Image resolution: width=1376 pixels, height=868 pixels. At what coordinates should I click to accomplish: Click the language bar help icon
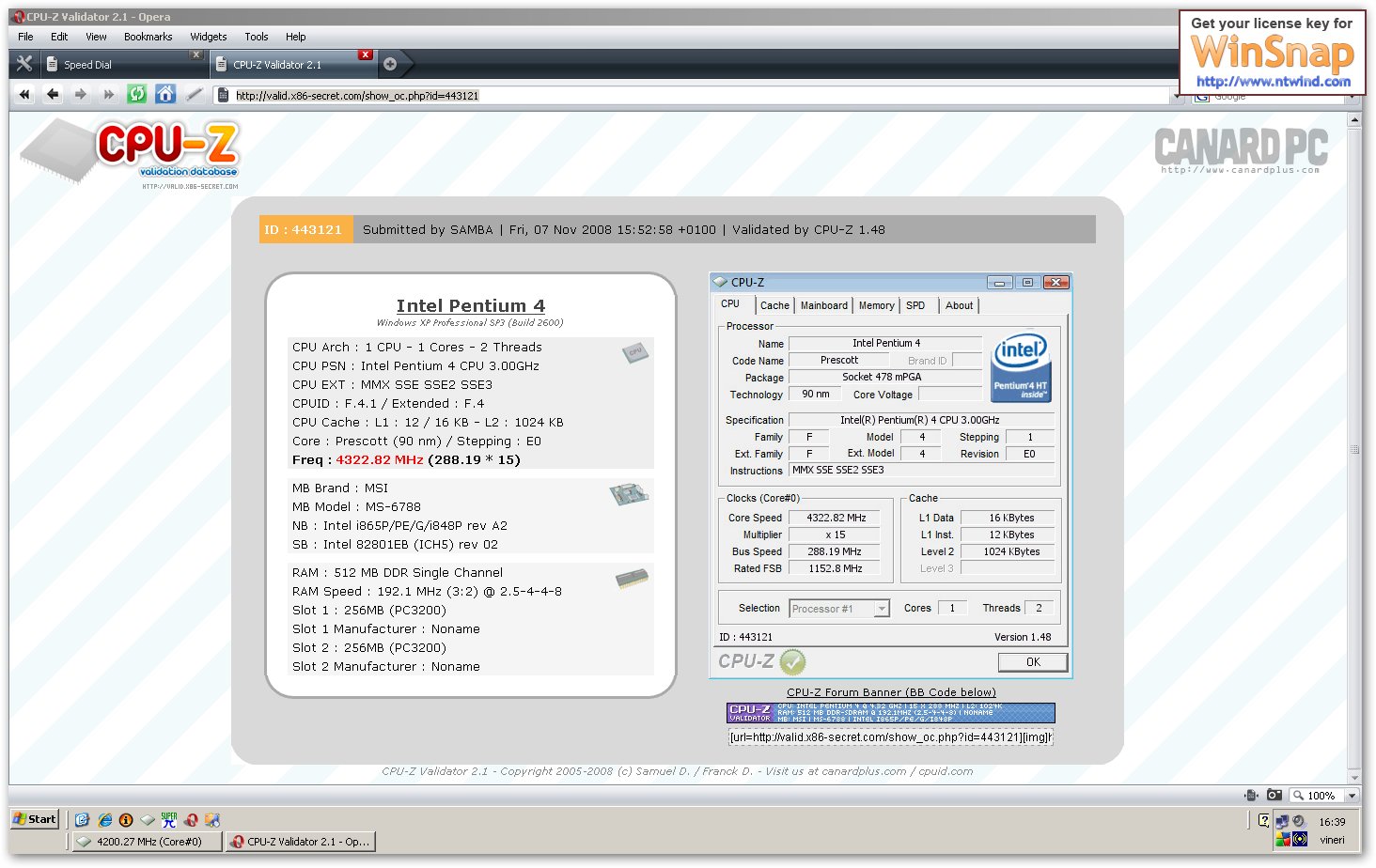click(1263, 820)
